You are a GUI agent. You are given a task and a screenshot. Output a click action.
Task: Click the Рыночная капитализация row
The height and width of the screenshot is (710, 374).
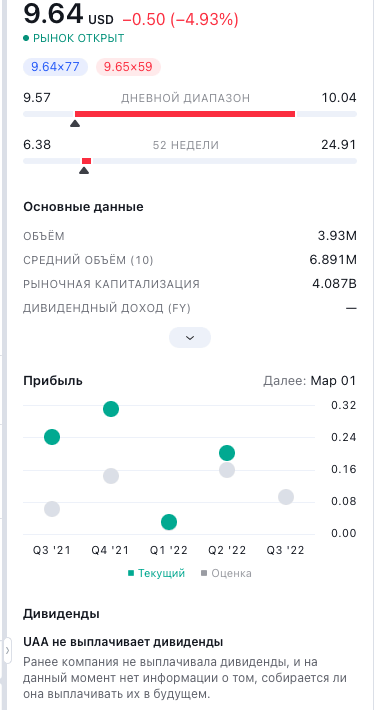[x=190, y=284]
